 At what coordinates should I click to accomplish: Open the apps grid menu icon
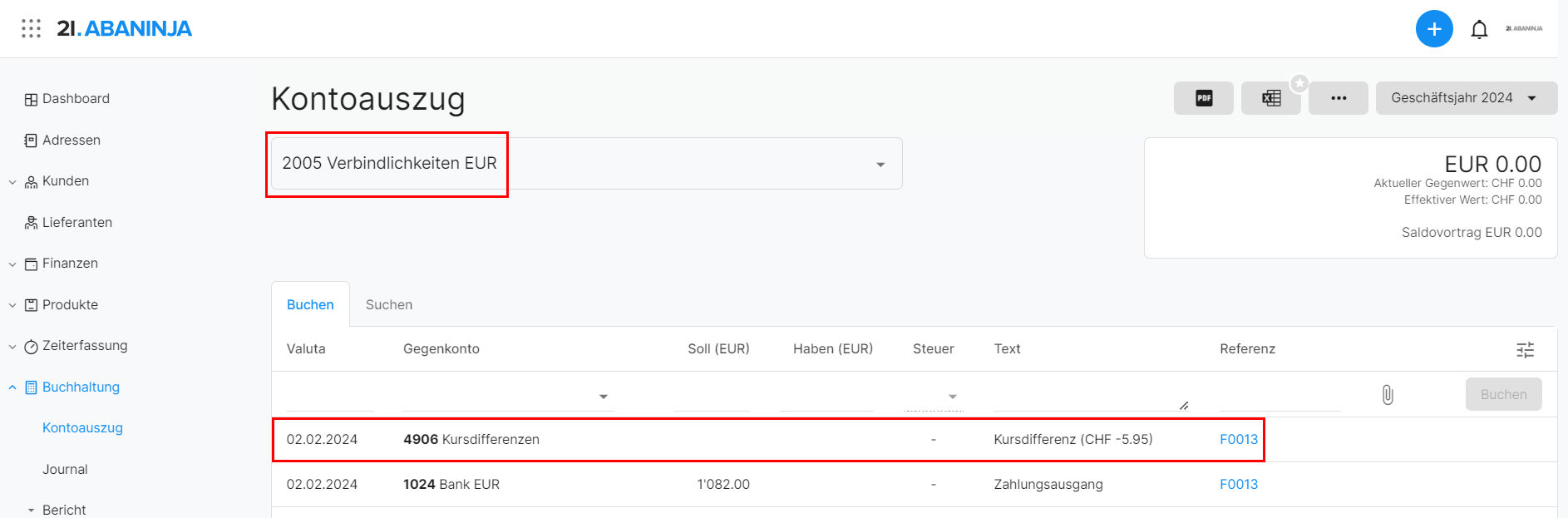(x=31, y=29)
